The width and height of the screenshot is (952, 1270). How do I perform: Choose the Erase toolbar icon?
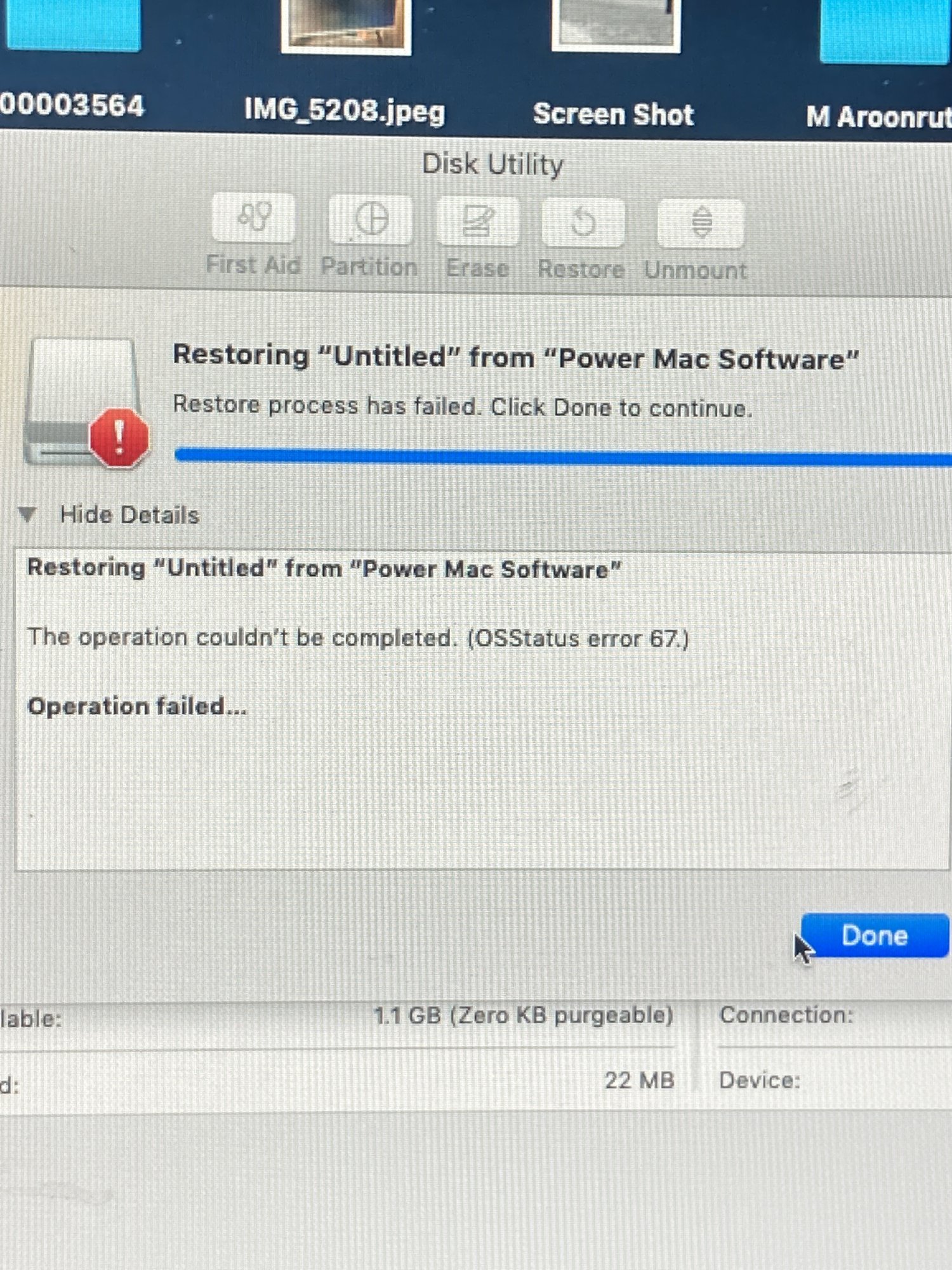coord(477,222)
